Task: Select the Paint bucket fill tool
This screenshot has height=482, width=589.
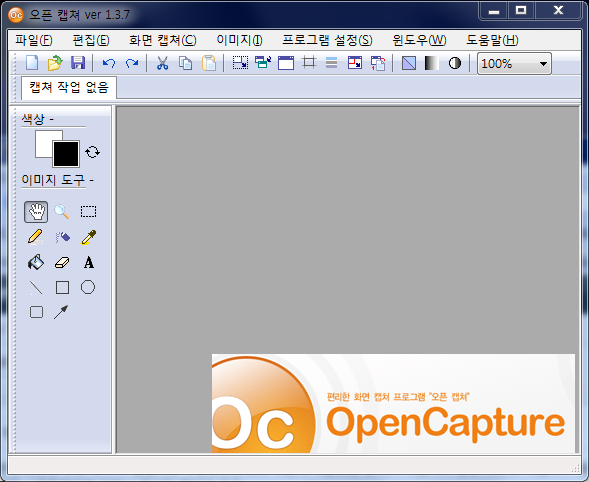Action: tap(36, 262)
